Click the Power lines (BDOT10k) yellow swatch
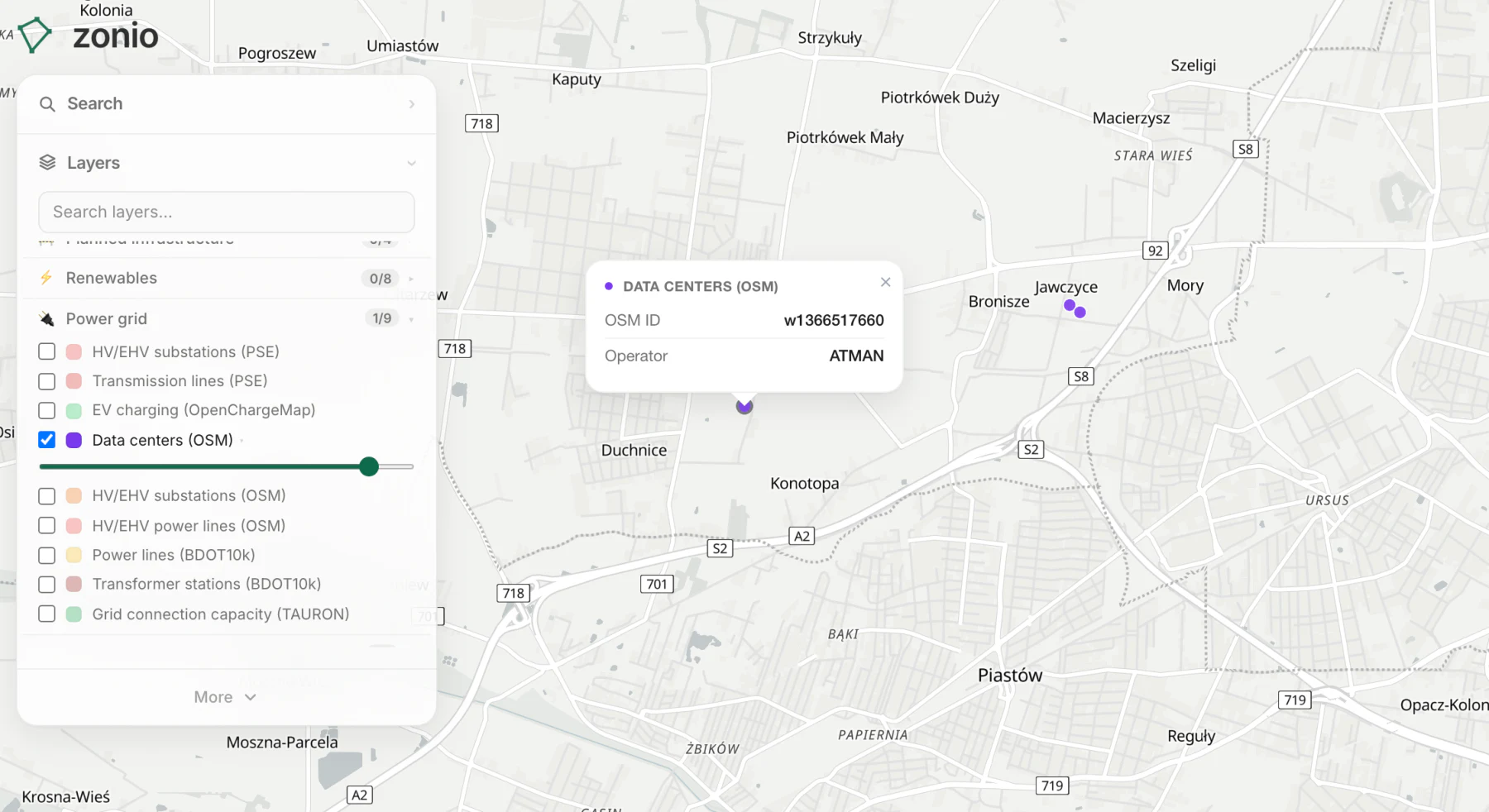The image size is (1489, 812). pyautogui.click(x=74, y=556)
